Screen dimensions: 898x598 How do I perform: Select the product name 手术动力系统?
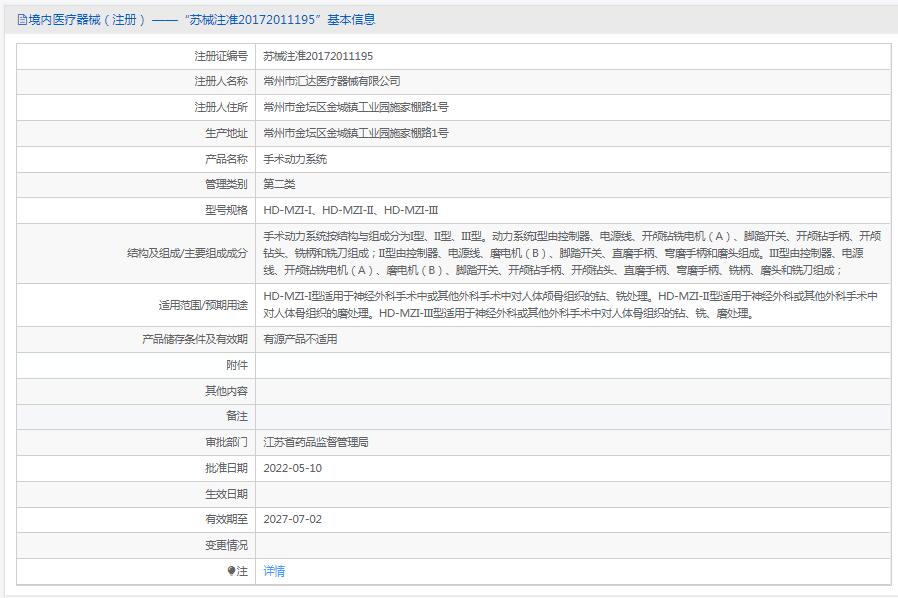click(295, 159)
